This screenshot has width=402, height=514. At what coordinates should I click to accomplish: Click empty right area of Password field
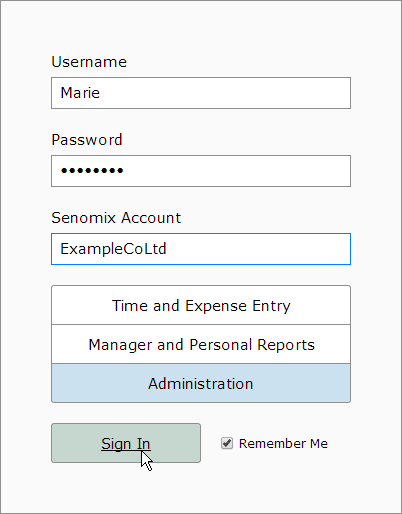point(267,171)
